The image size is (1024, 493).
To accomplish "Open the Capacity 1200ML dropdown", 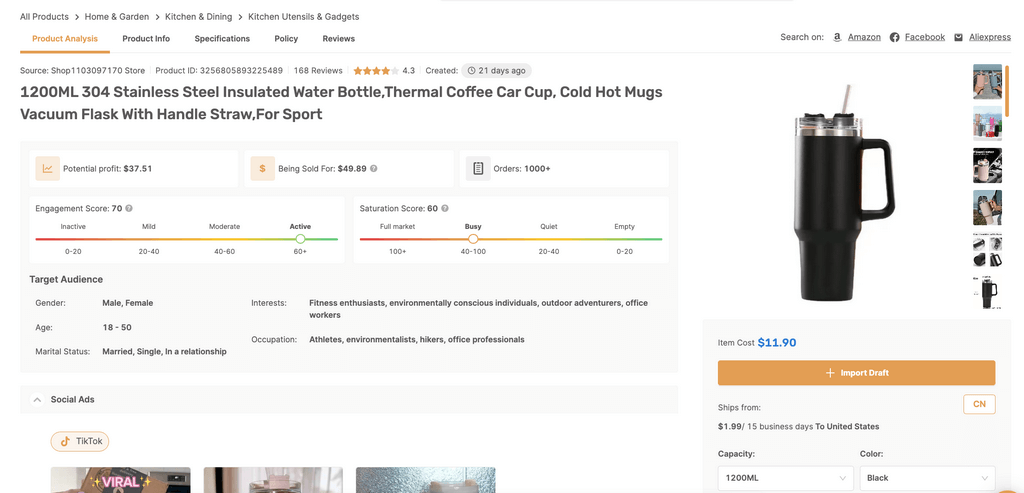I will pyautogui.click(x=785, y=478).
